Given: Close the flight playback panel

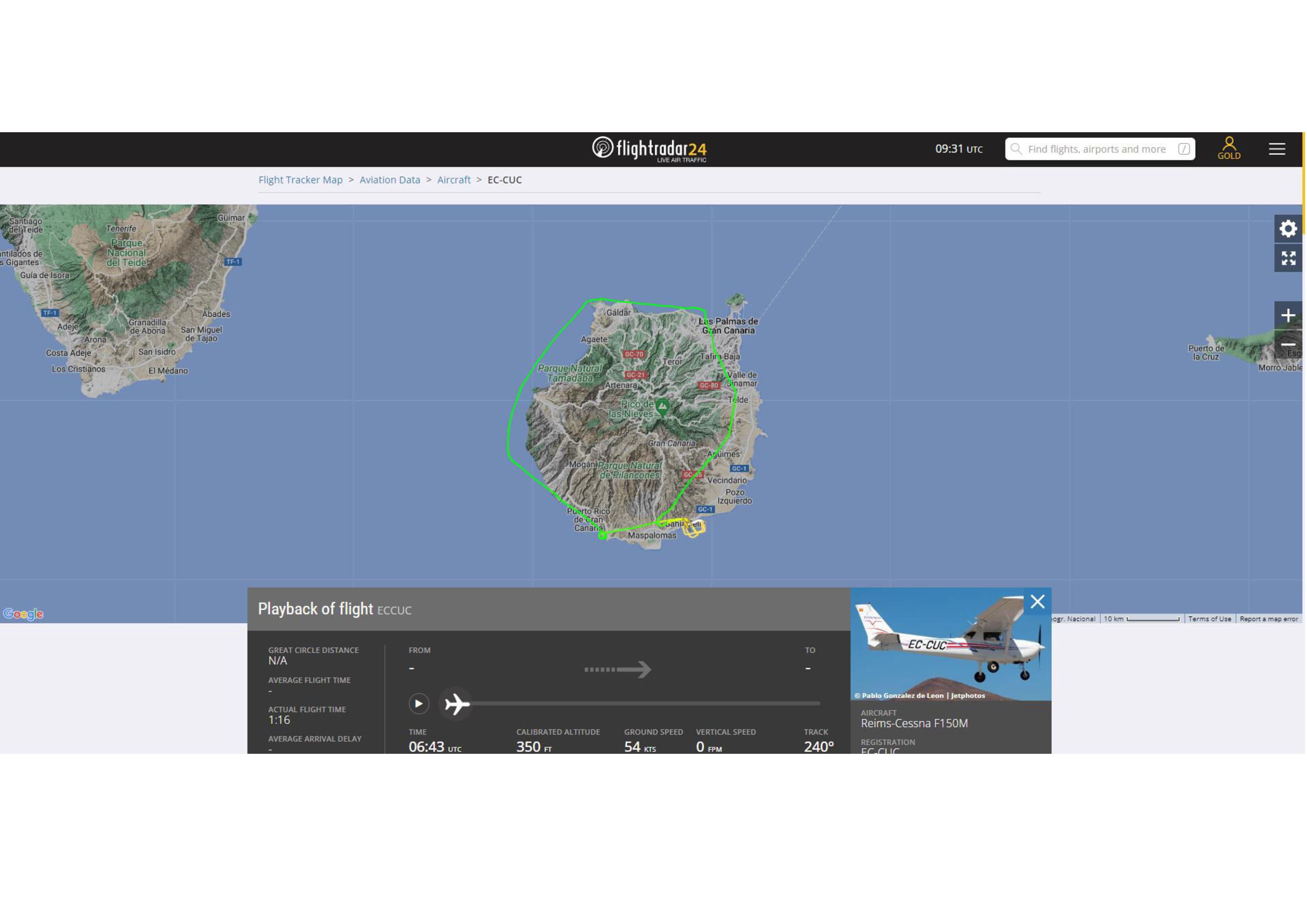Looking at the screenshot, I should coord(1037,602).
